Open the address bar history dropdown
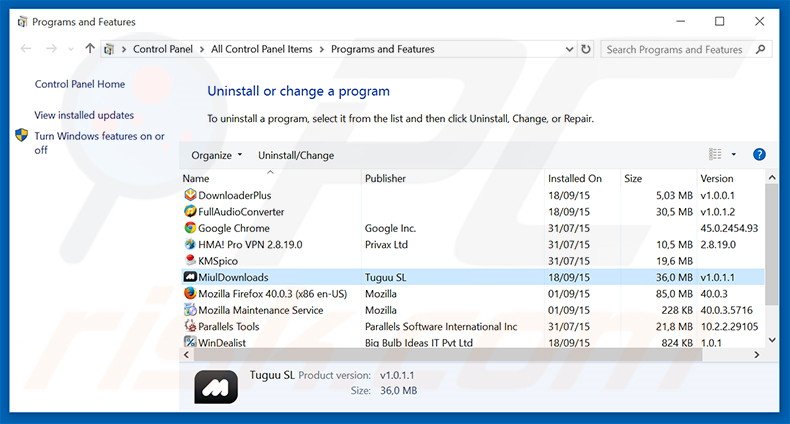The height and width of the screenshot is (424, 790). tap(569, 49)
